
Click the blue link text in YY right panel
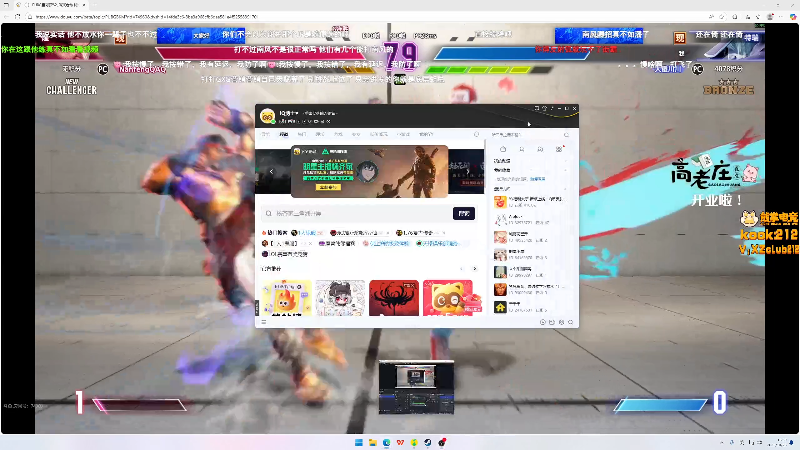pos(537,179)
